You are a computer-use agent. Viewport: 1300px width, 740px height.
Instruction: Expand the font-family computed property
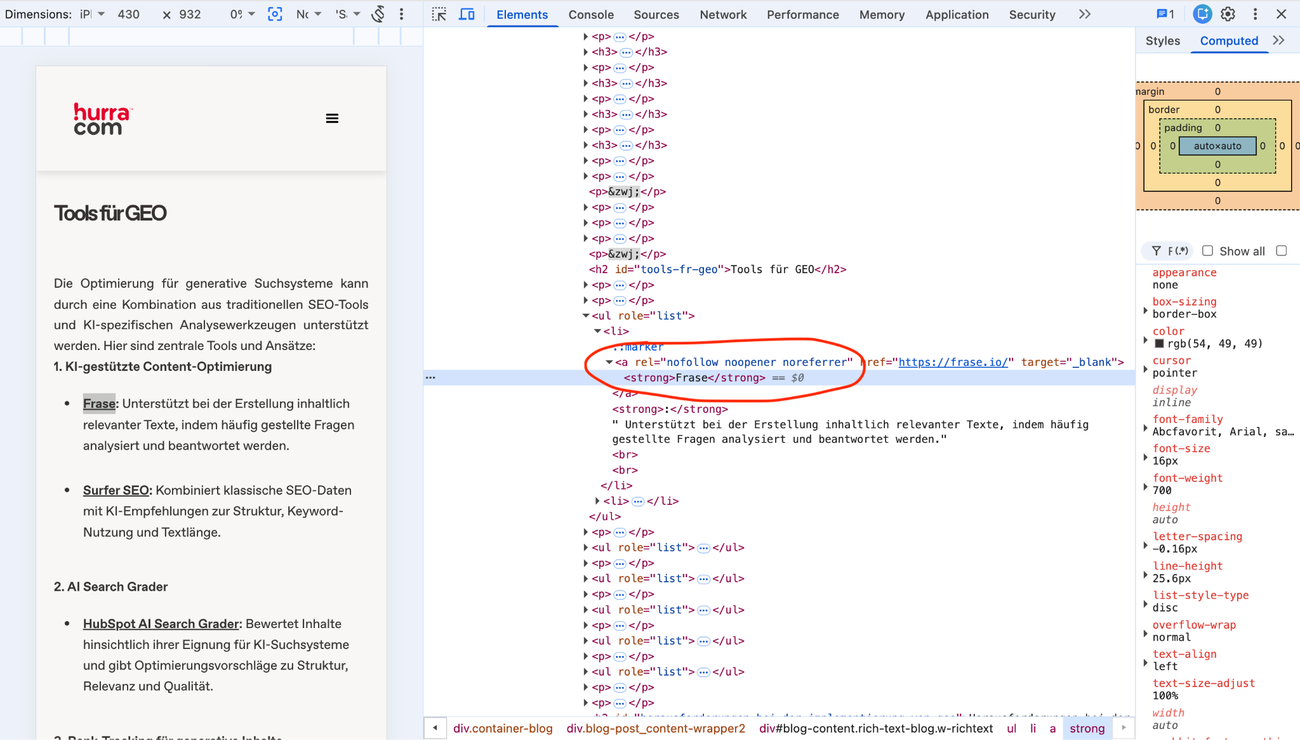(1146, 426)
